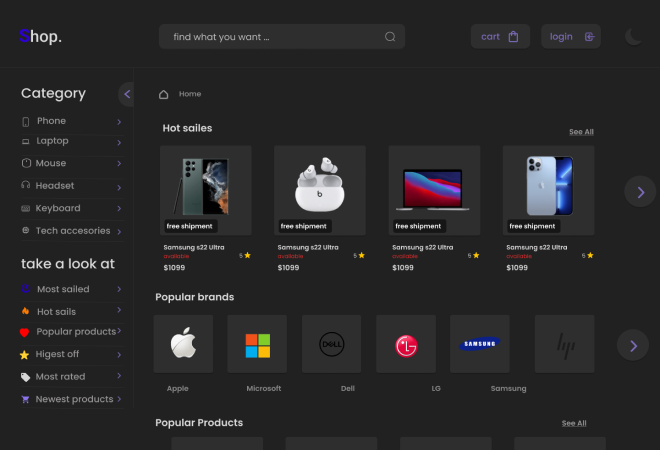660x450 pixels.
Task: Expand the Most sailed chevron
Action: (x=119, y=289)
